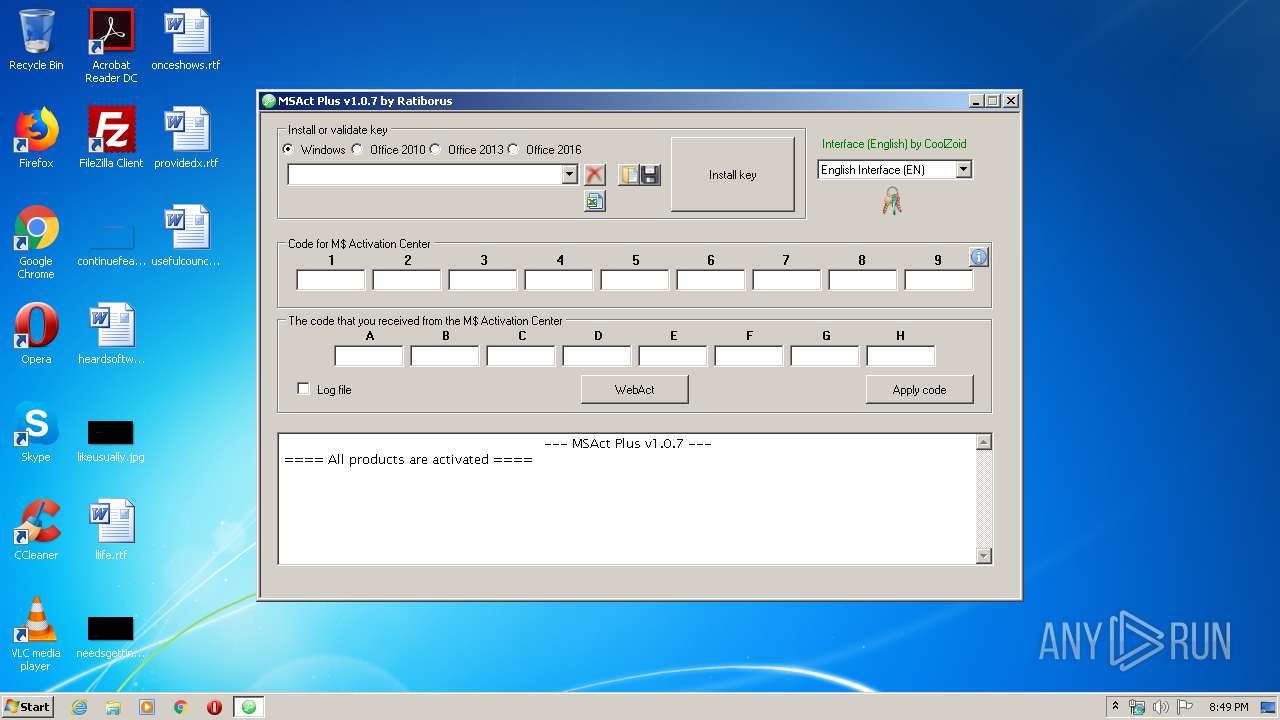Click the taskbar clock 8:49 PM
This screenshot has width=1280, height=720.
[1228, 707]
